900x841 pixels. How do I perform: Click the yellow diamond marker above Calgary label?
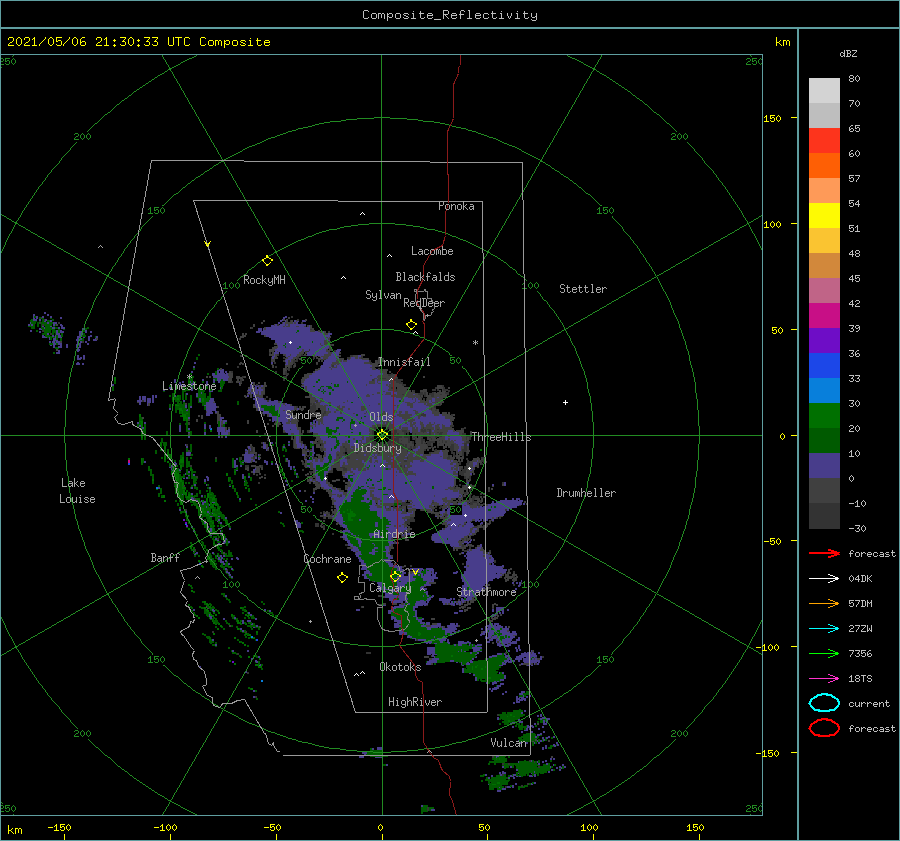395,576
